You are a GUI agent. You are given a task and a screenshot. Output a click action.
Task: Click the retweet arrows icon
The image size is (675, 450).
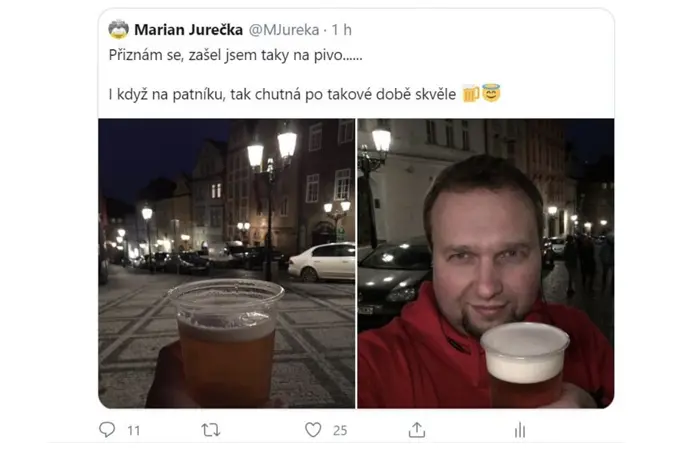[x=211, y=430]
